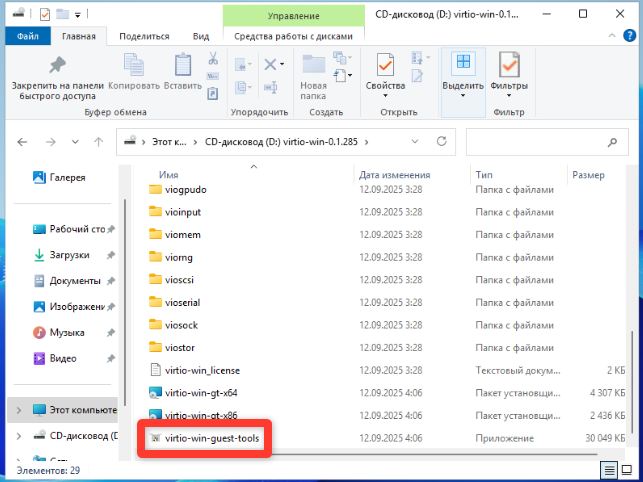Expand the This PC tree node

click(x=19, y=409)
